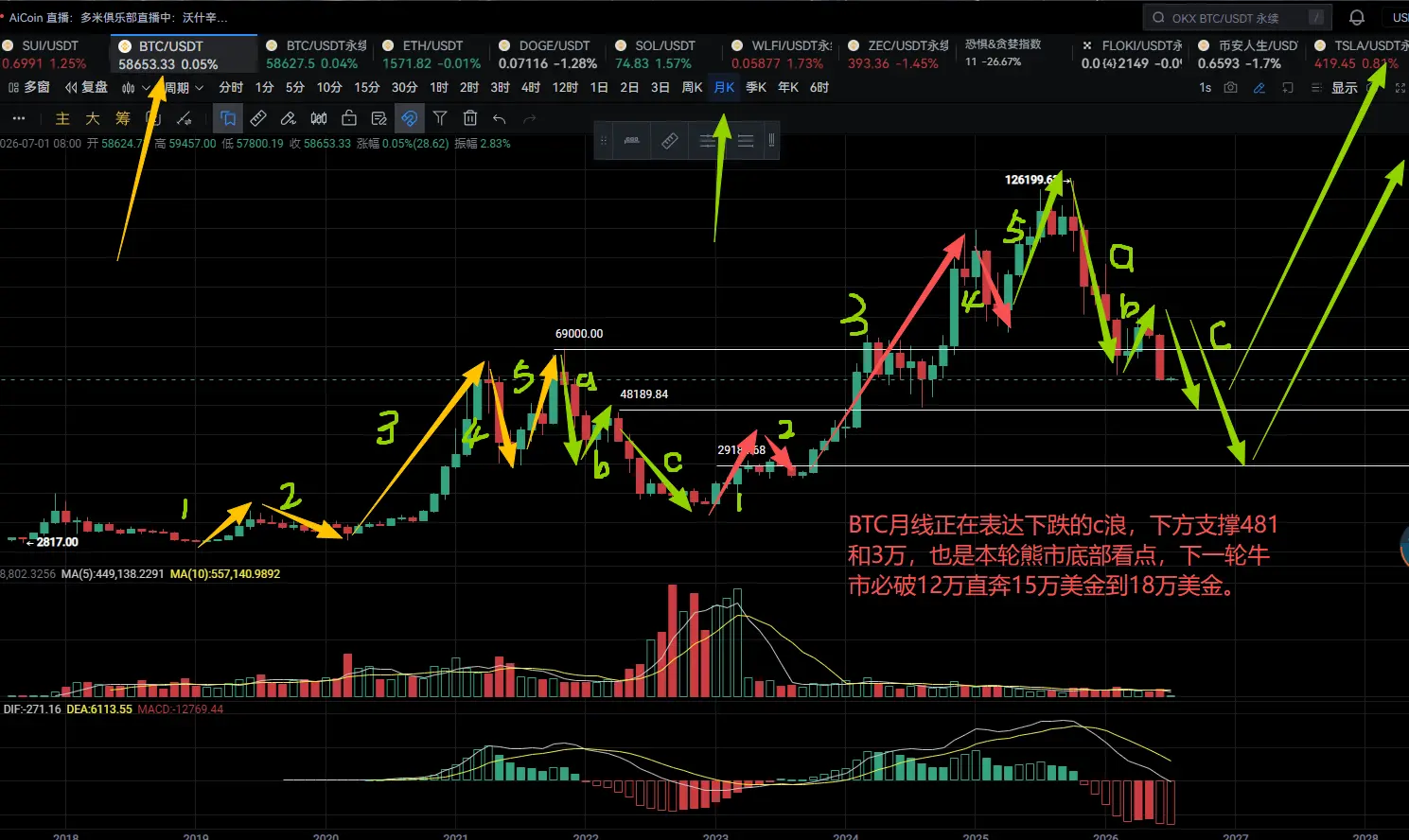Take a chart screenshot with camera icon
The image size is (1409, 840).
pyautogui.click(x=1230, y=87)
